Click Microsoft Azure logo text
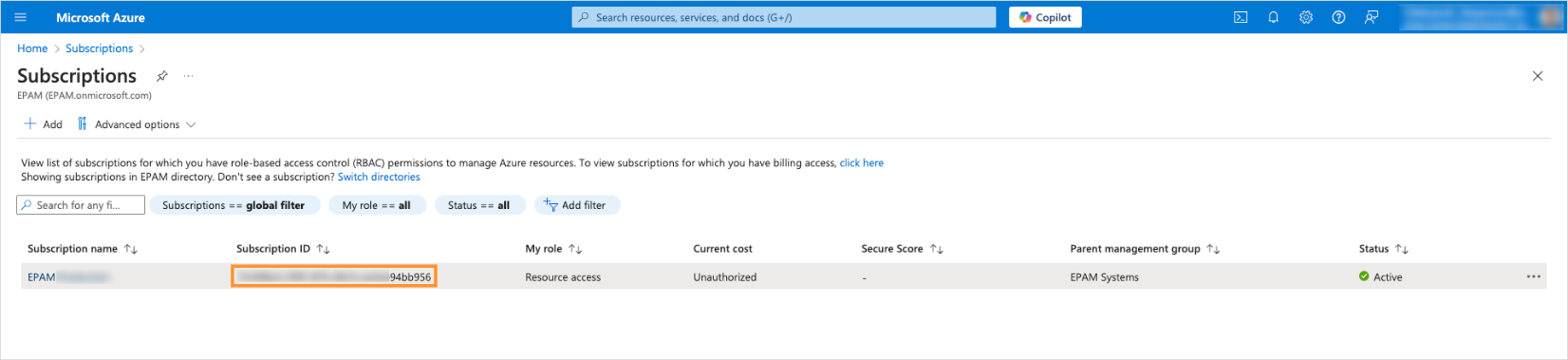1568x360 pixels. click(101, 17)
